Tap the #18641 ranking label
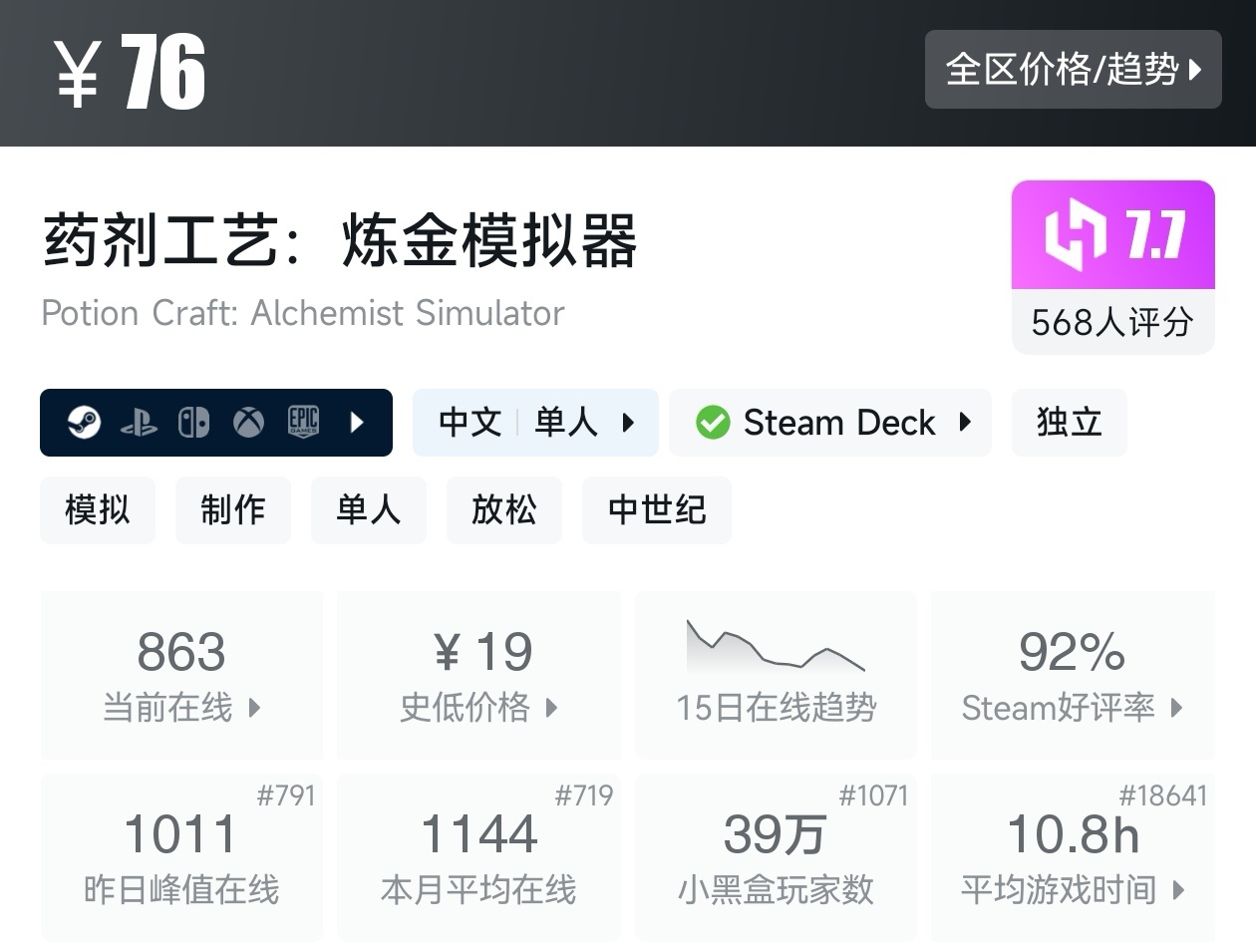This screenshot has height=952, width=1256. pos(1163,795)
